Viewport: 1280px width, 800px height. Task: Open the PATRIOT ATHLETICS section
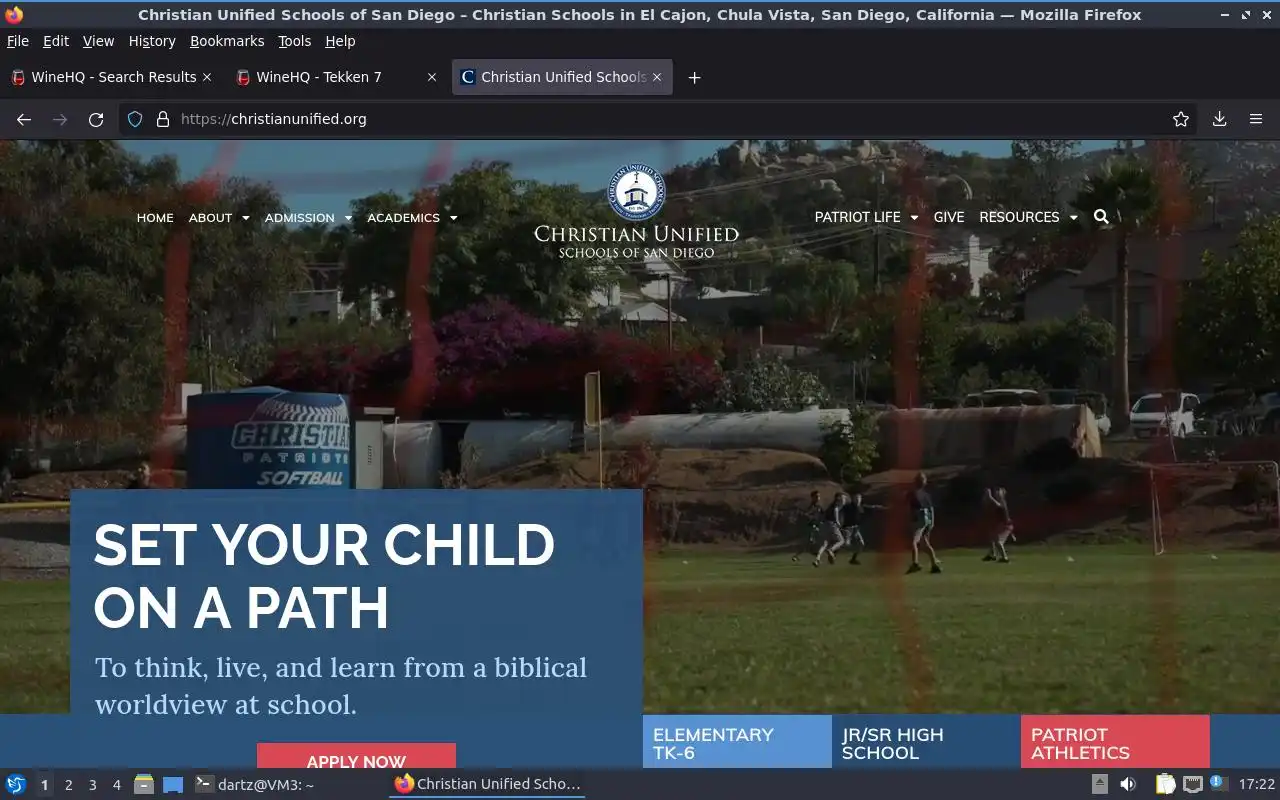pos(1115,742)
